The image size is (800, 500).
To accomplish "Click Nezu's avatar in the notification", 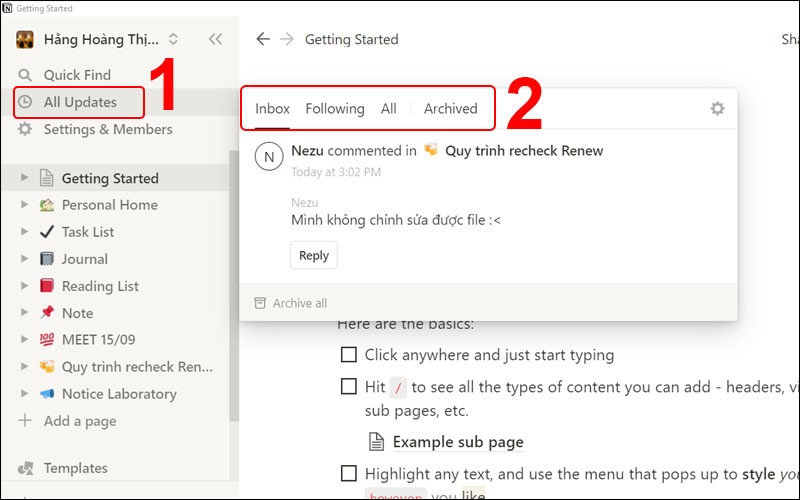I will click(268, 158).
